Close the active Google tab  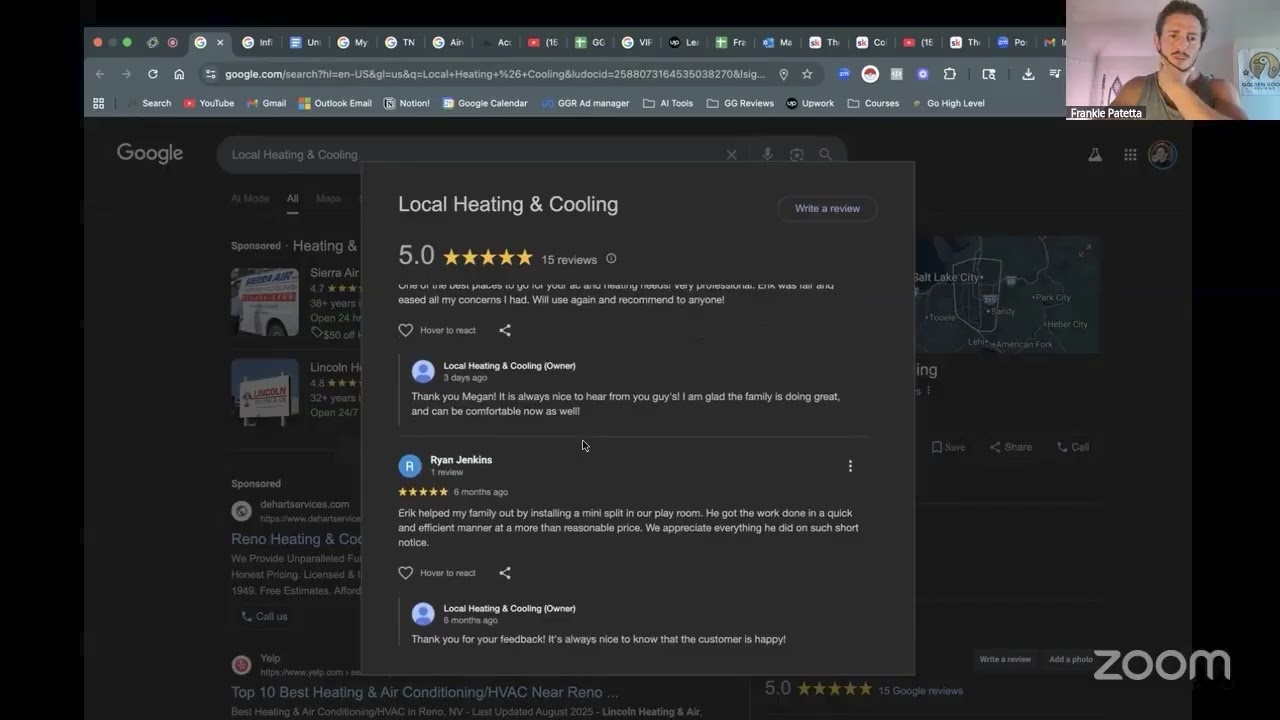click(220, 43)
